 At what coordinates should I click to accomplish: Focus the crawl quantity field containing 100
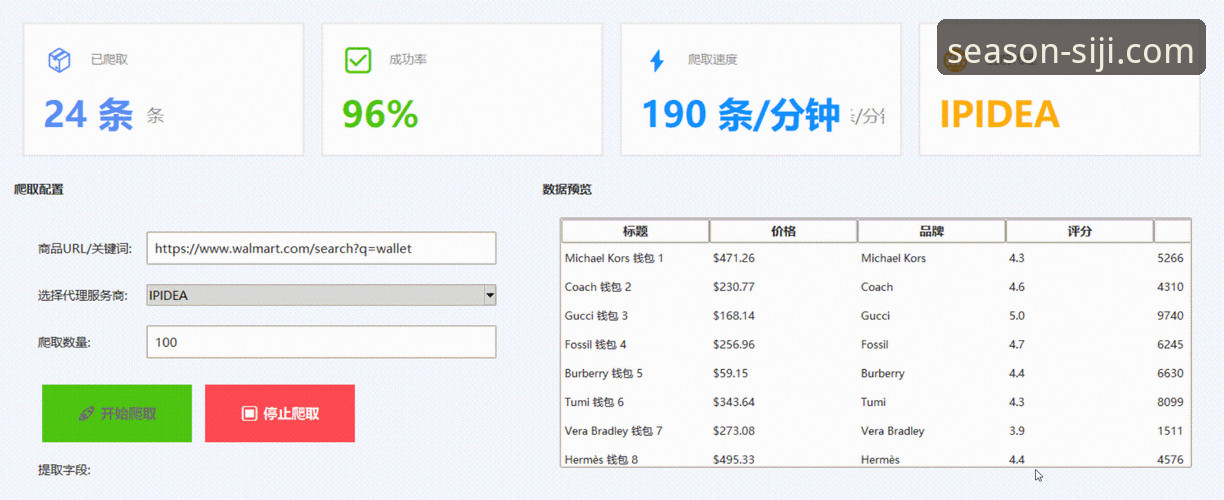tap(321, 342)
